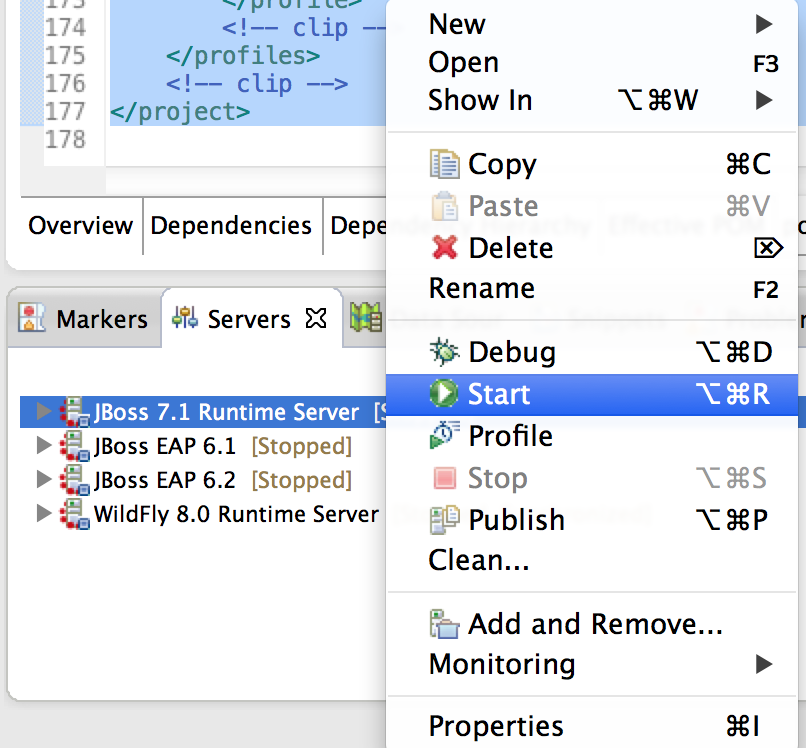Choose Open from the context menu
This screenshot has height=748, width=806.
[592, 63]
